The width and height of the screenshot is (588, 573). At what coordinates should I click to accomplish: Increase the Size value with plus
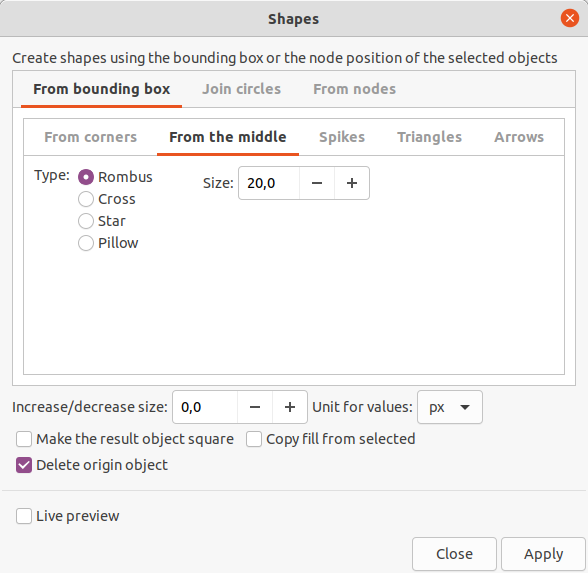[352, 183]
